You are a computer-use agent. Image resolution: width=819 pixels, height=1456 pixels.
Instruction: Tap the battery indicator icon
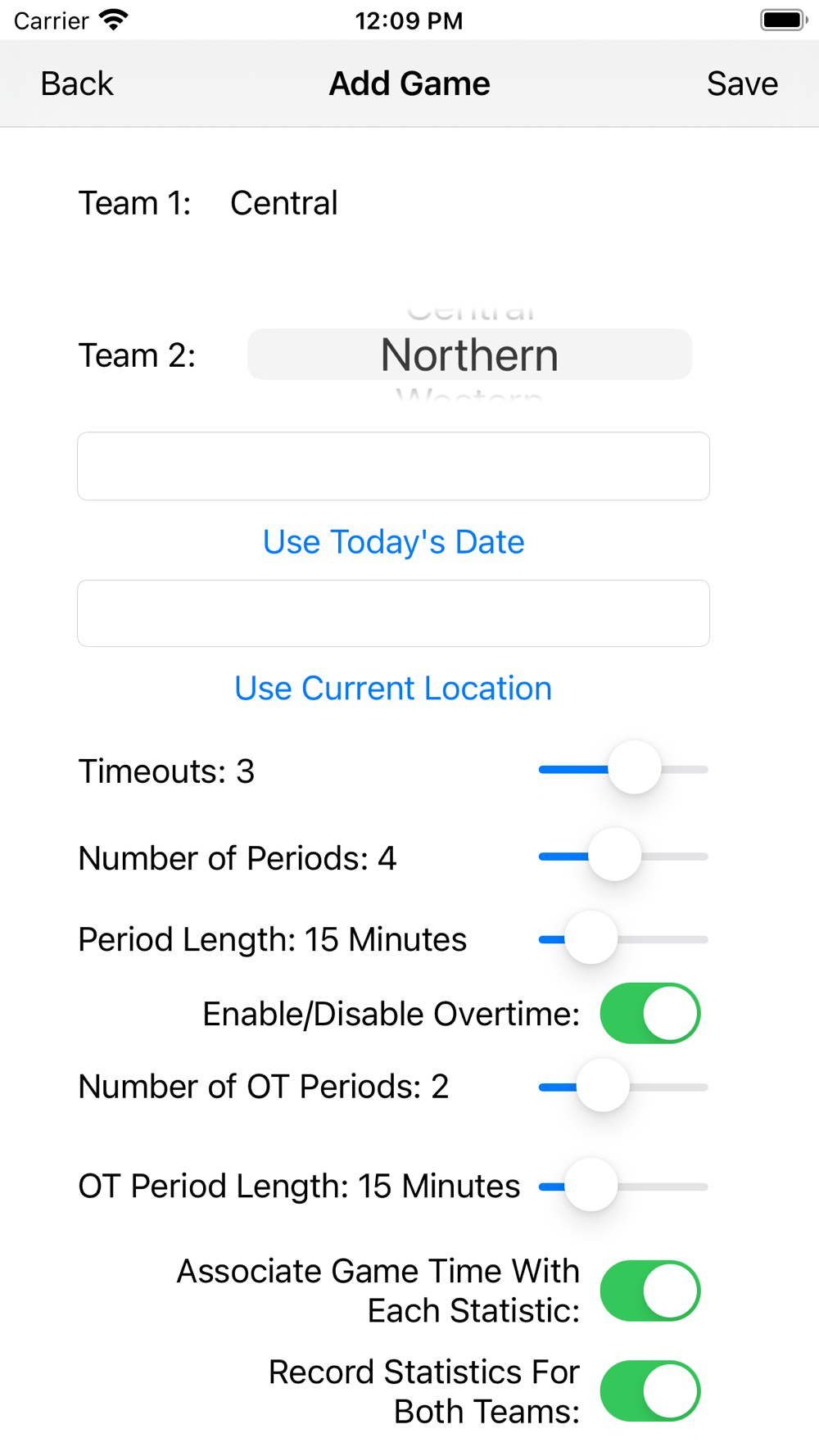(x=783, y=20)
